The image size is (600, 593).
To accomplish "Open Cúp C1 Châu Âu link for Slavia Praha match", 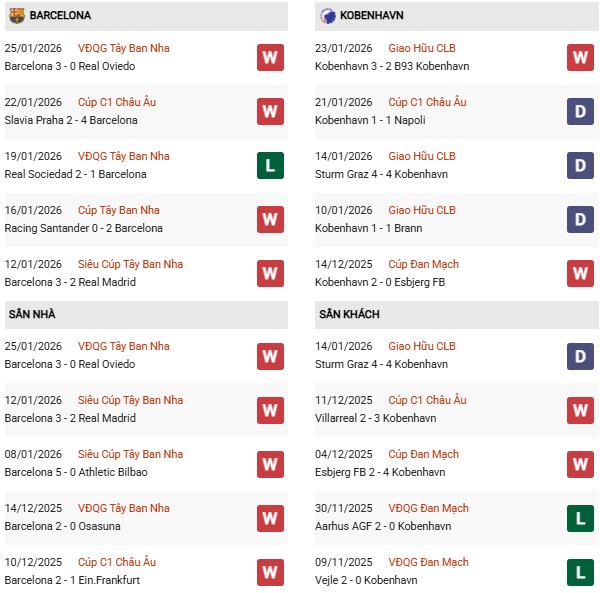I will point(119,102).
